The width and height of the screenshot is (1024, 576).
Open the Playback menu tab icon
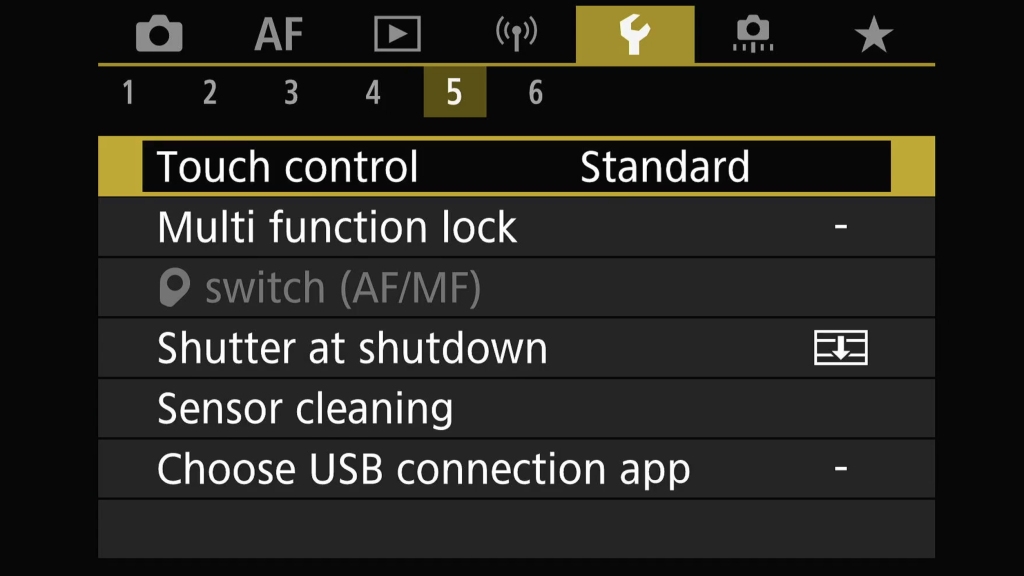tap(397, 34)
